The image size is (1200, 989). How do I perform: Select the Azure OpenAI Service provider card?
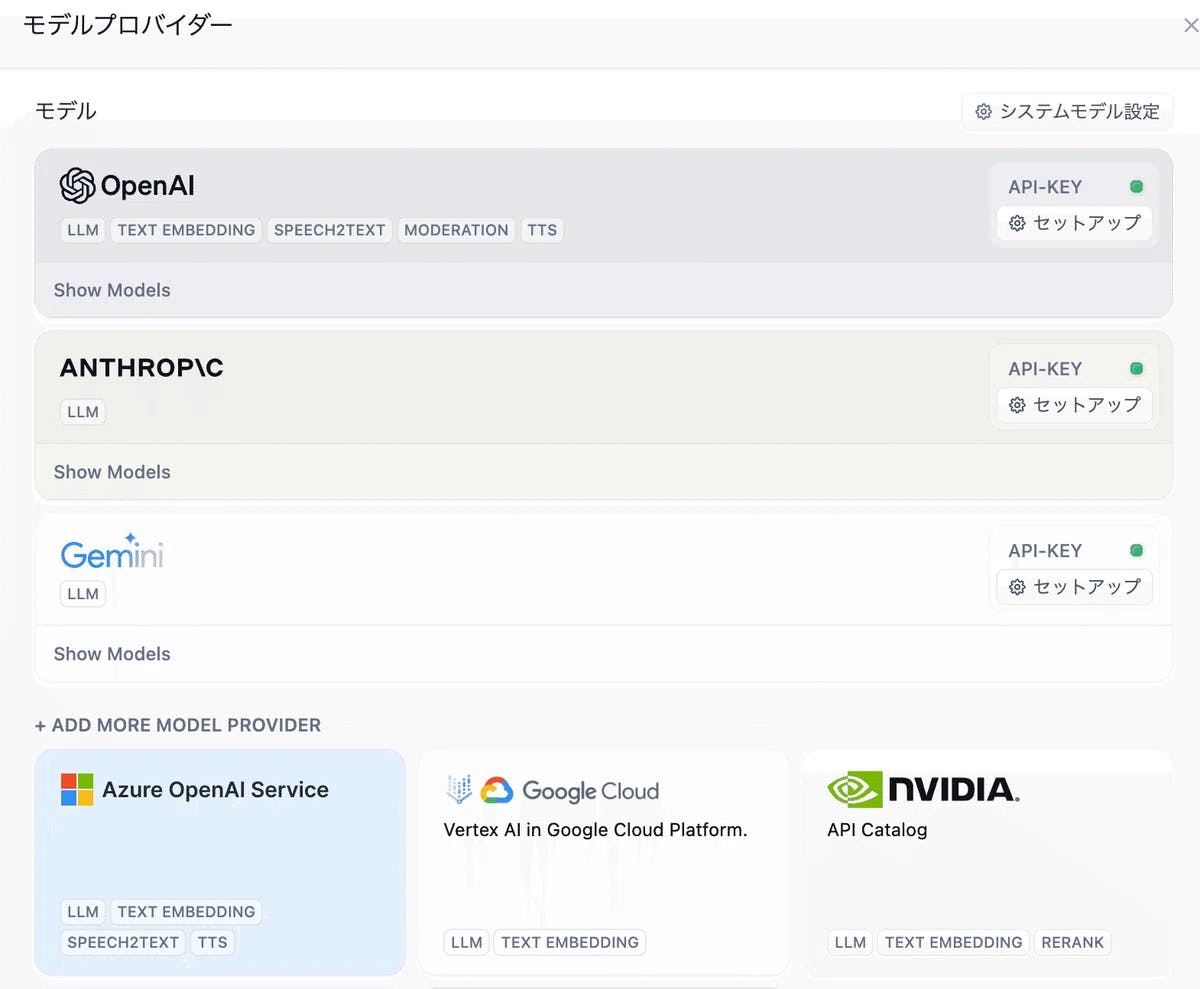pyautogui.click(x=220, y=850)
